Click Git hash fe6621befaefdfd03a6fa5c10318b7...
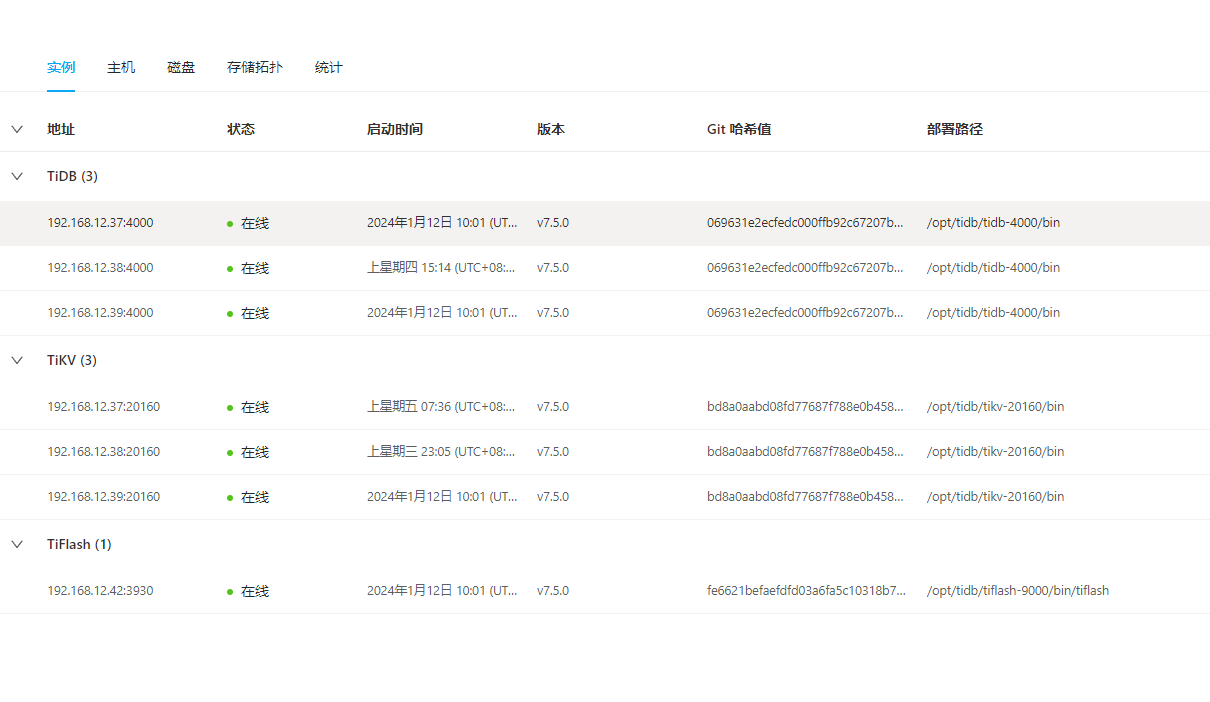The image size is (1210, 702). [x=806, y=591]
